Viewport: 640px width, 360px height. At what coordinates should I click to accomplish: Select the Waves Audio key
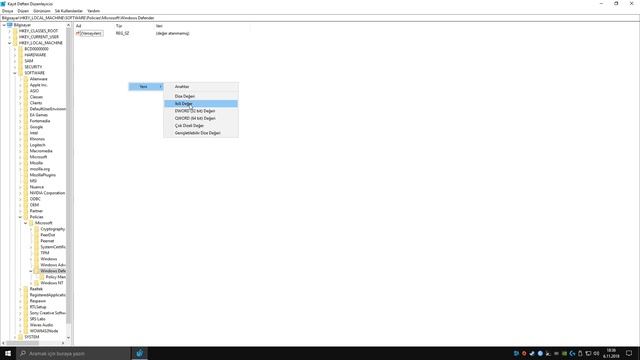[41, 325]
